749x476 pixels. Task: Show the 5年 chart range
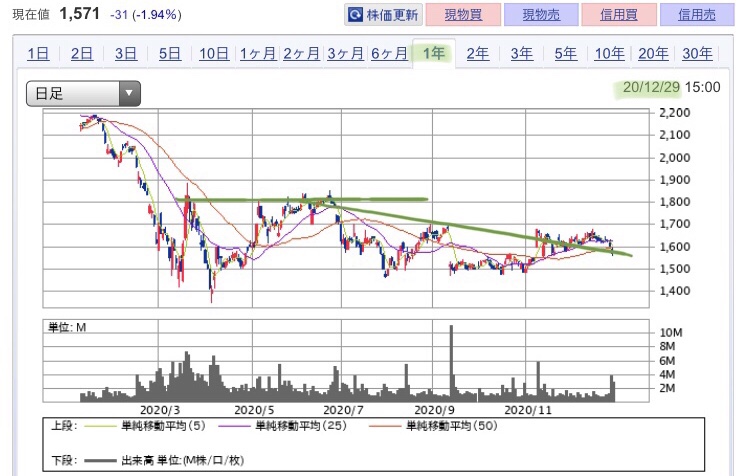(x=566, y=54)
